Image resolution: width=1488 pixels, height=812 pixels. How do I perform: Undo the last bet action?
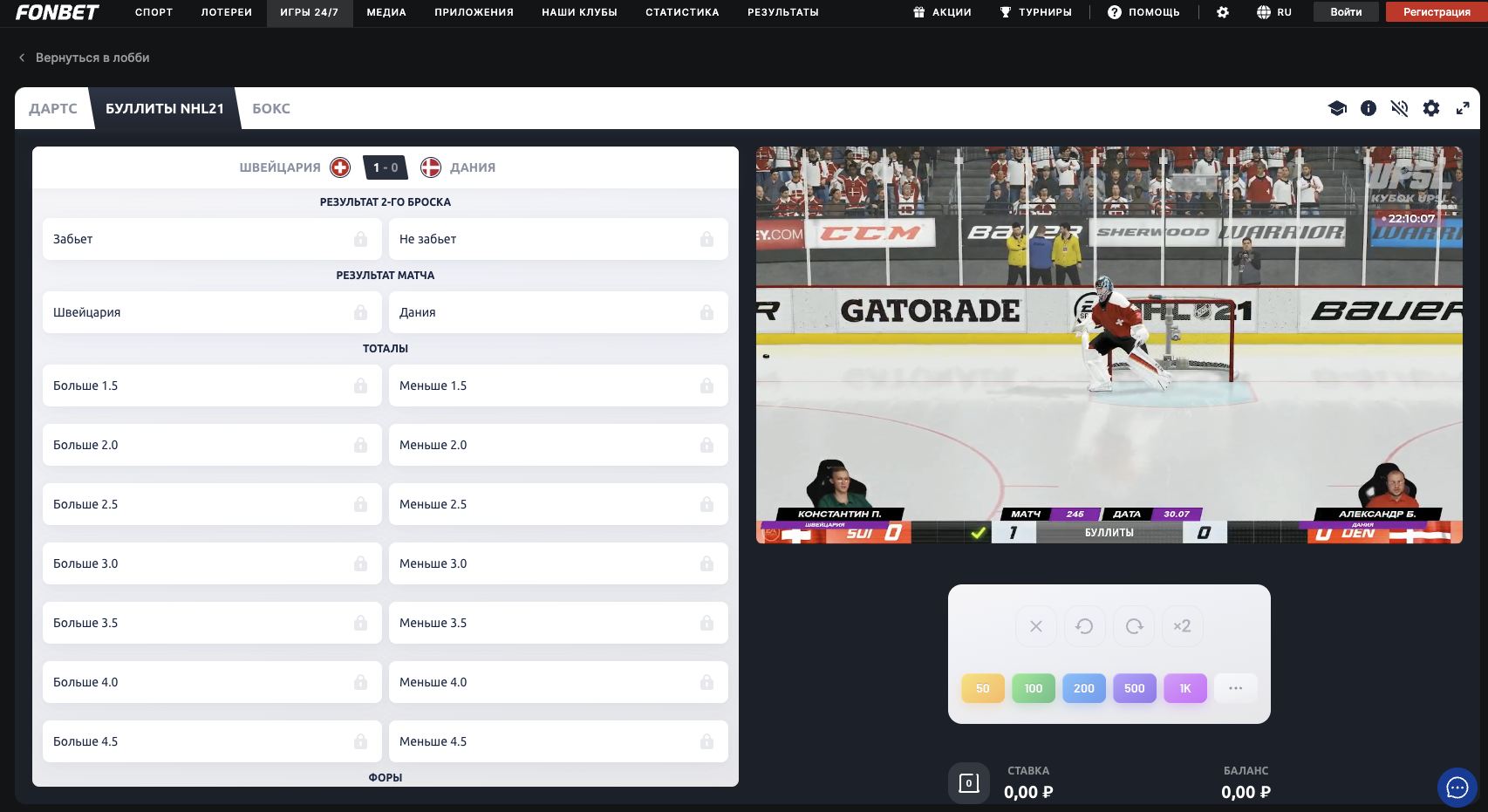click(x=1085, y=626)
